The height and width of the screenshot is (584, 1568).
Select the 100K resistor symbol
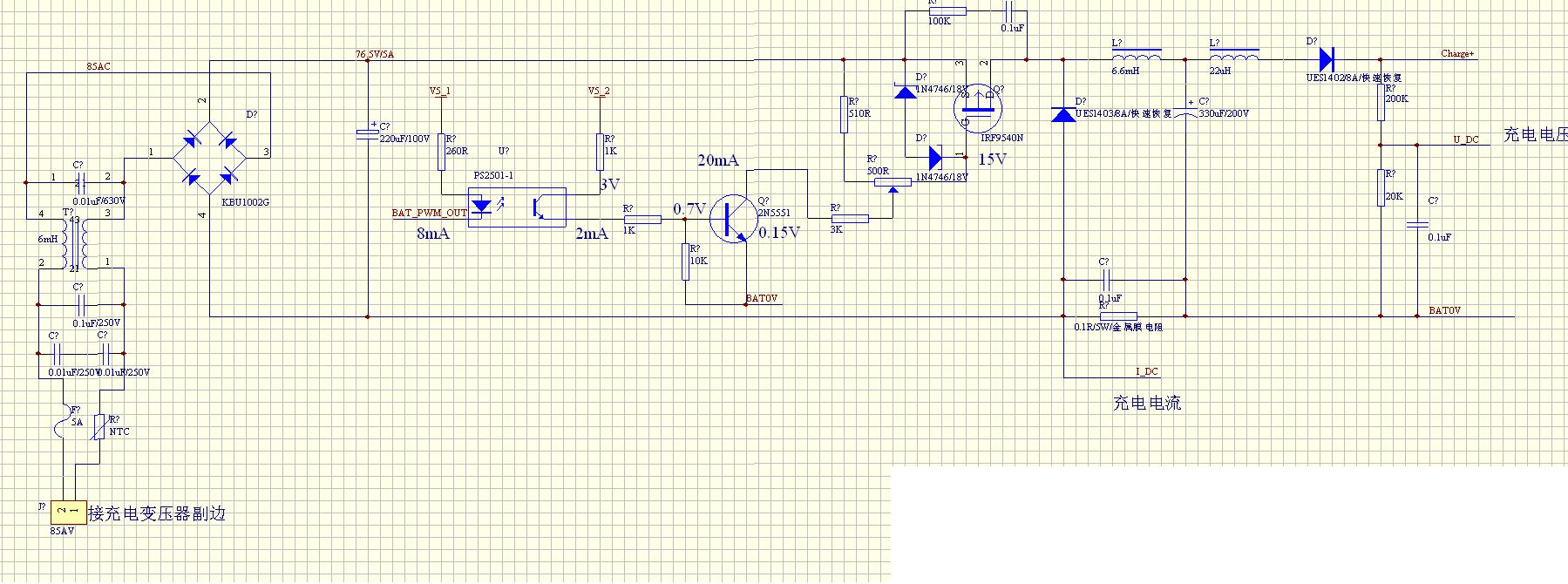(x=947, y=11)
